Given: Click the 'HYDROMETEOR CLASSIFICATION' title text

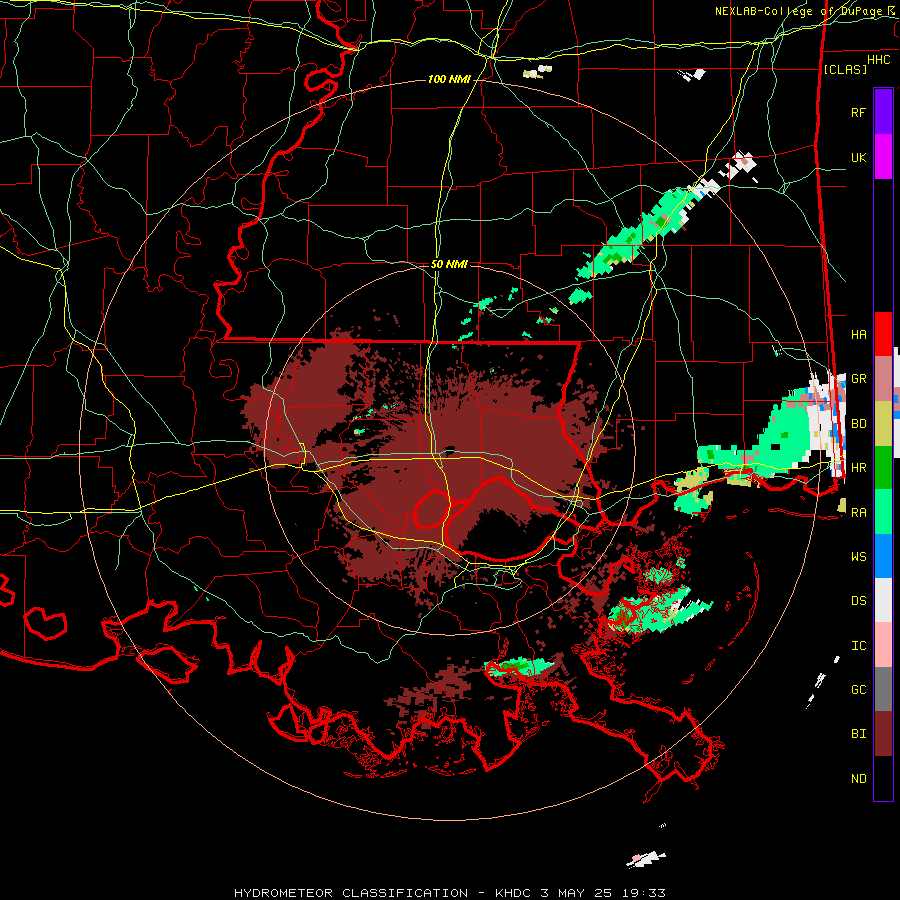Looking at the screenshot, I should [351, 893].
